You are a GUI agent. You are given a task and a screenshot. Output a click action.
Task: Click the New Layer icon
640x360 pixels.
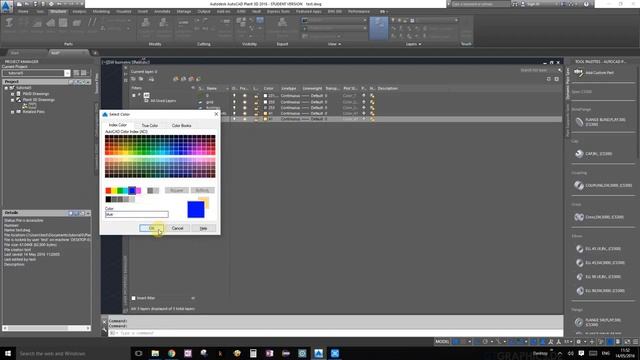176,79
